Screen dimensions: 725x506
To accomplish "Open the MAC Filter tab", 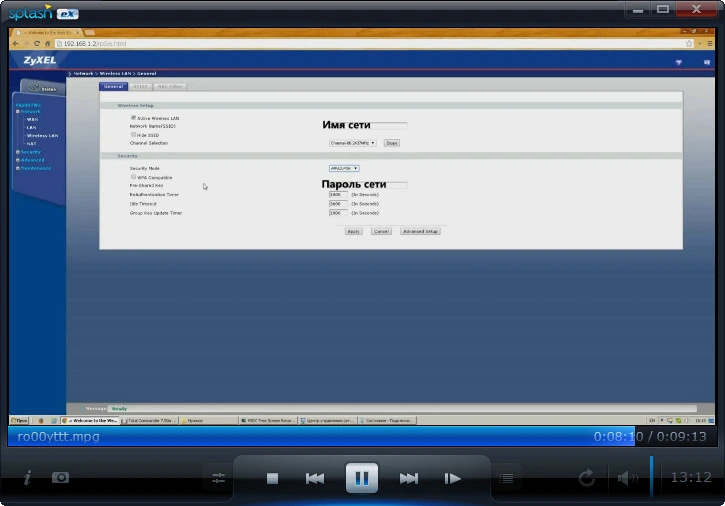I will tap(170, 86).
